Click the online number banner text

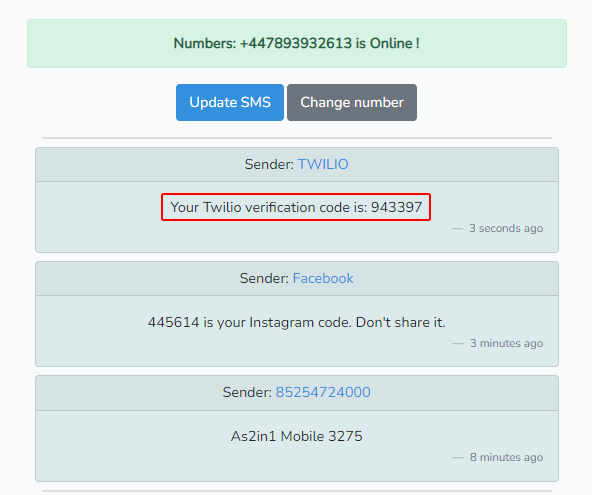coord(297,43)
